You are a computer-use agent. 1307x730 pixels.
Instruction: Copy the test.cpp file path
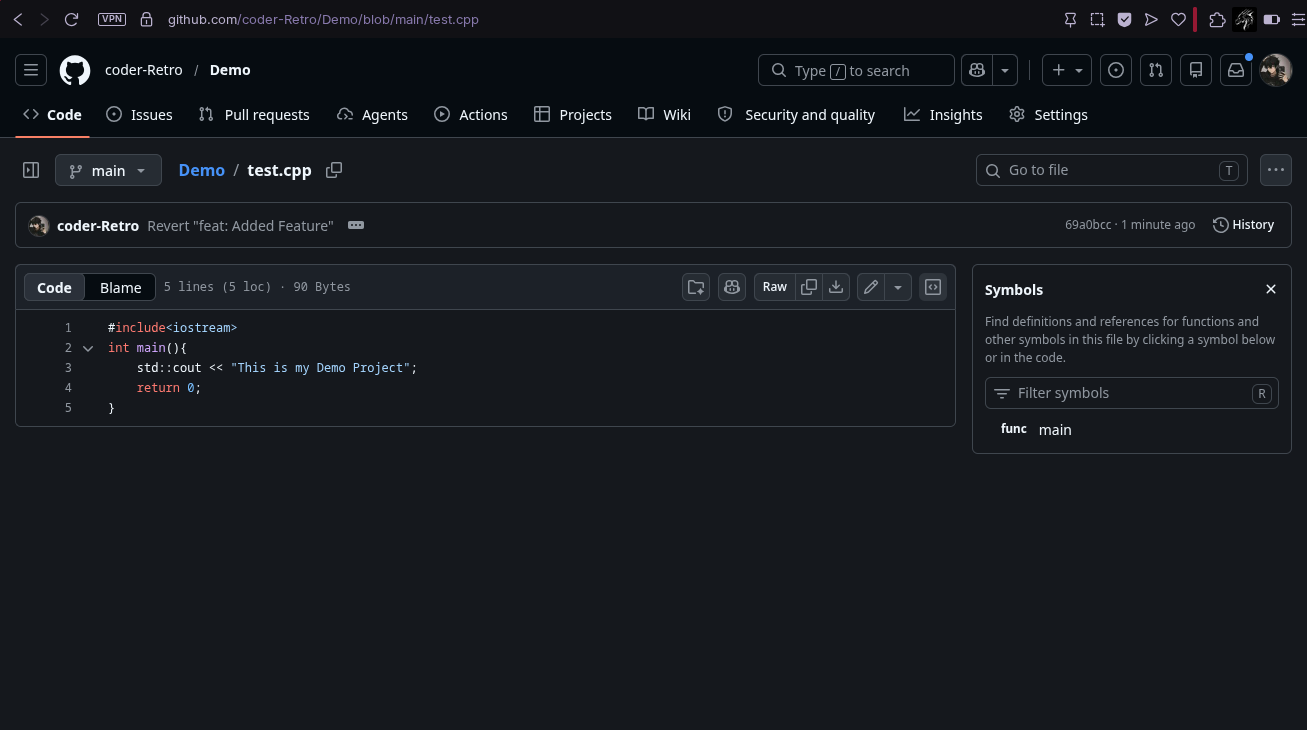334,170
